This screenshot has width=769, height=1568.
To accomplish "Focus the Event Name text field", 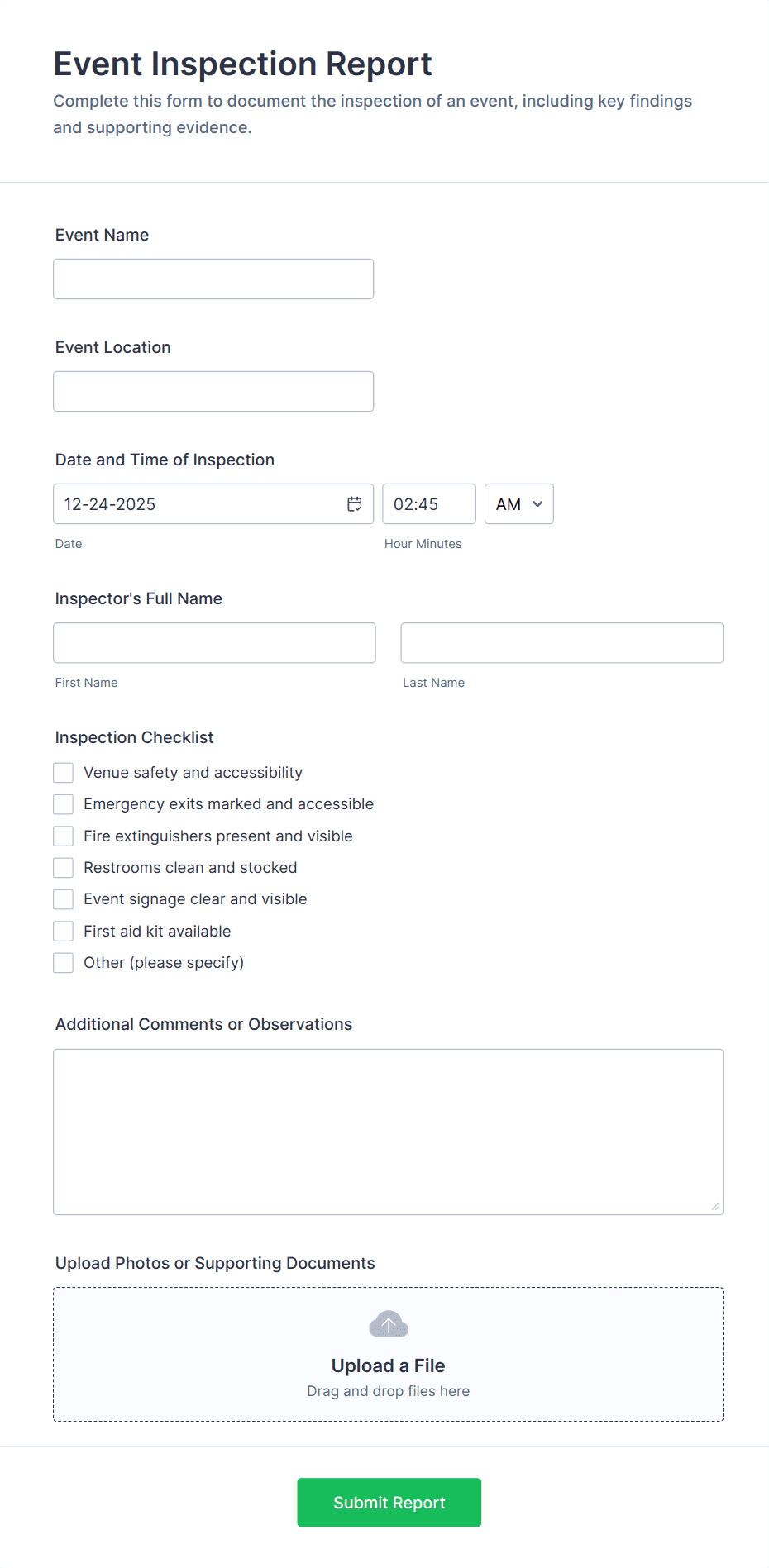I will click(213, 279).
